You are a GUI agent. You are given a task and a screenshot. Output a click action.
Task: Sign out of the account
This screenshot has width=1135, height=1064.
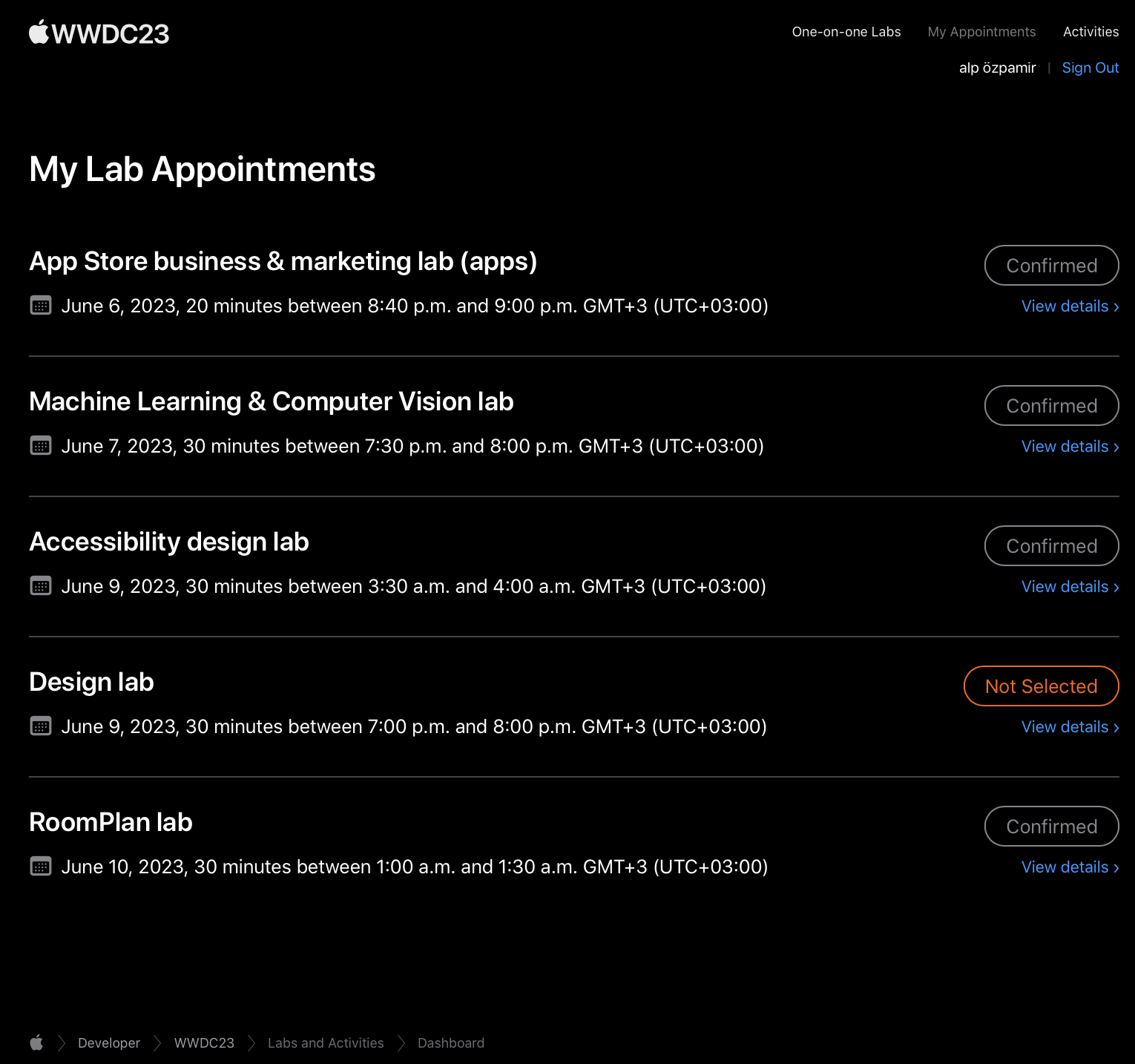pos(1090,68)
